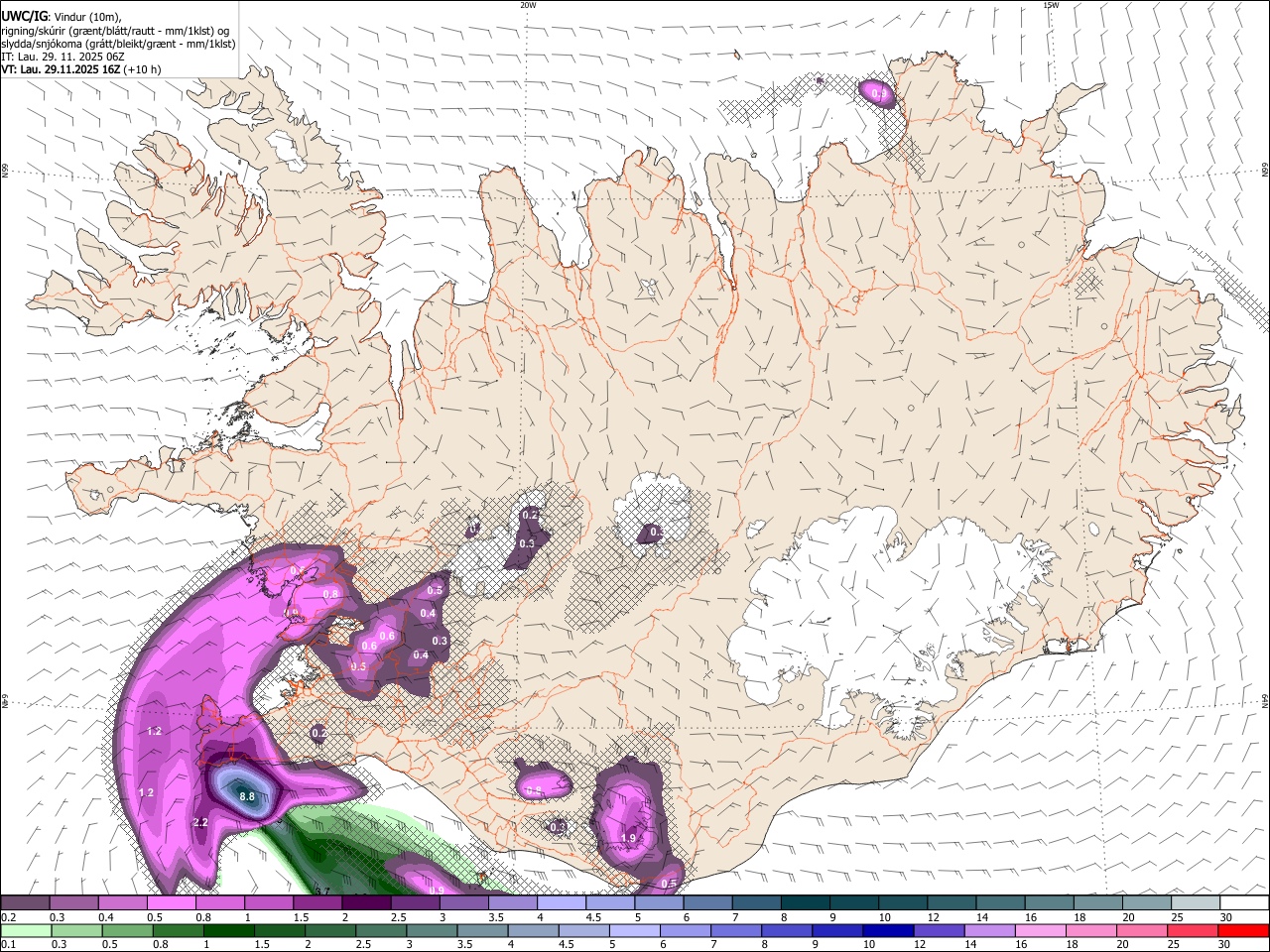Pick the rain swatch between 2.5 and 3
Image resolution: width=1270 pixels, height=952 pixels.
coord(381,931)
